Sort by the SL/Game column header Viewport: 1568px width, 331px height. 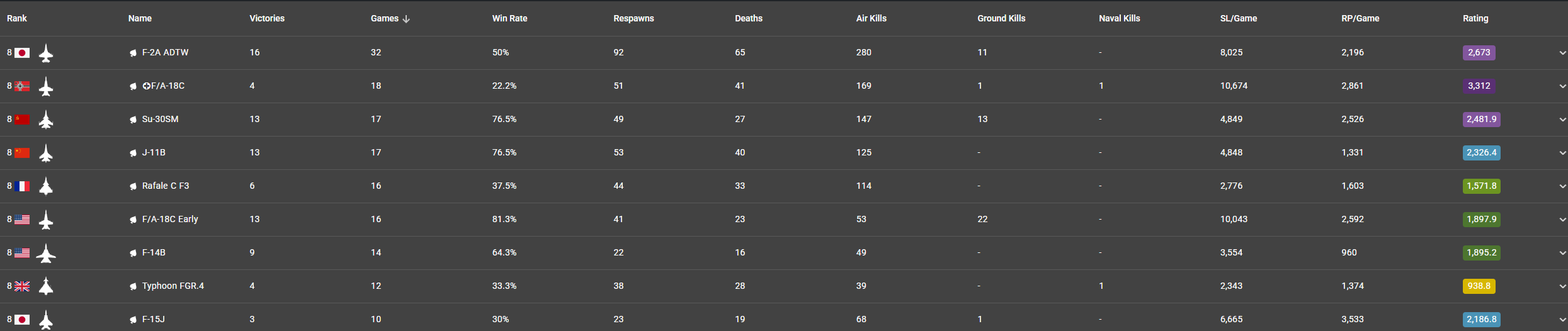pyautogui.click(x=1238, y=18)
